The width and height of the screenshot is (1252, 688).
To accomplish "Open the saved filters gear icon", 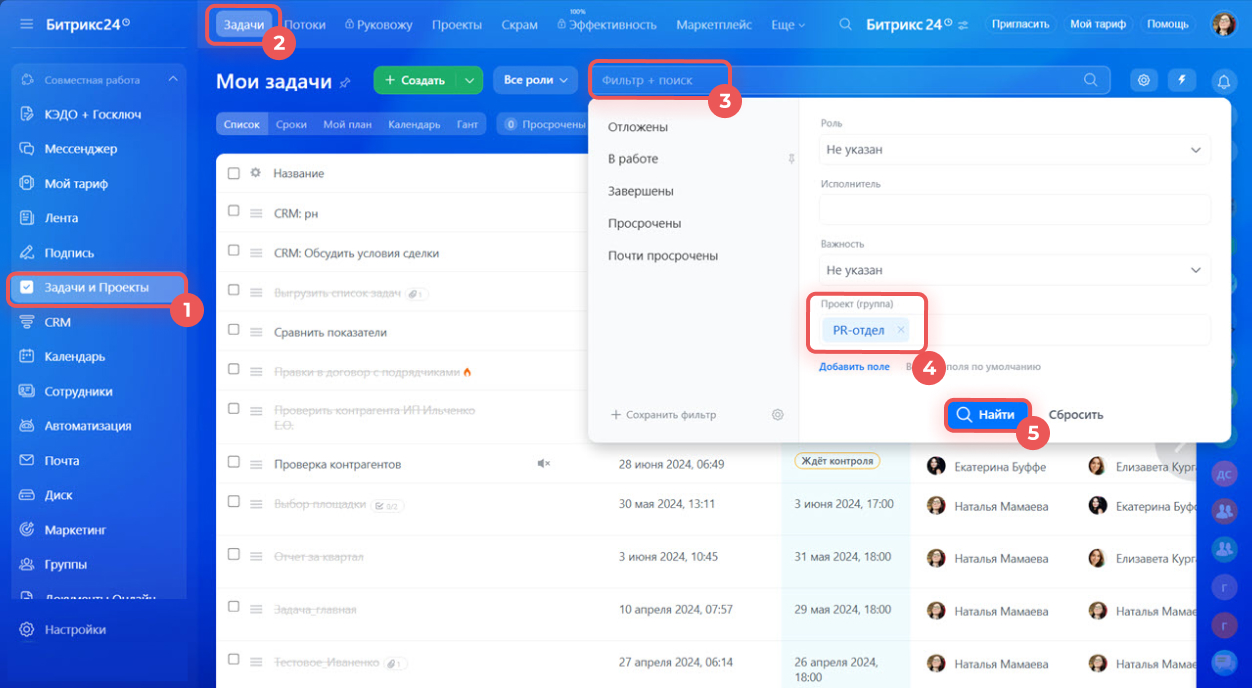I will pyautogui.click(x=778, y=414).
